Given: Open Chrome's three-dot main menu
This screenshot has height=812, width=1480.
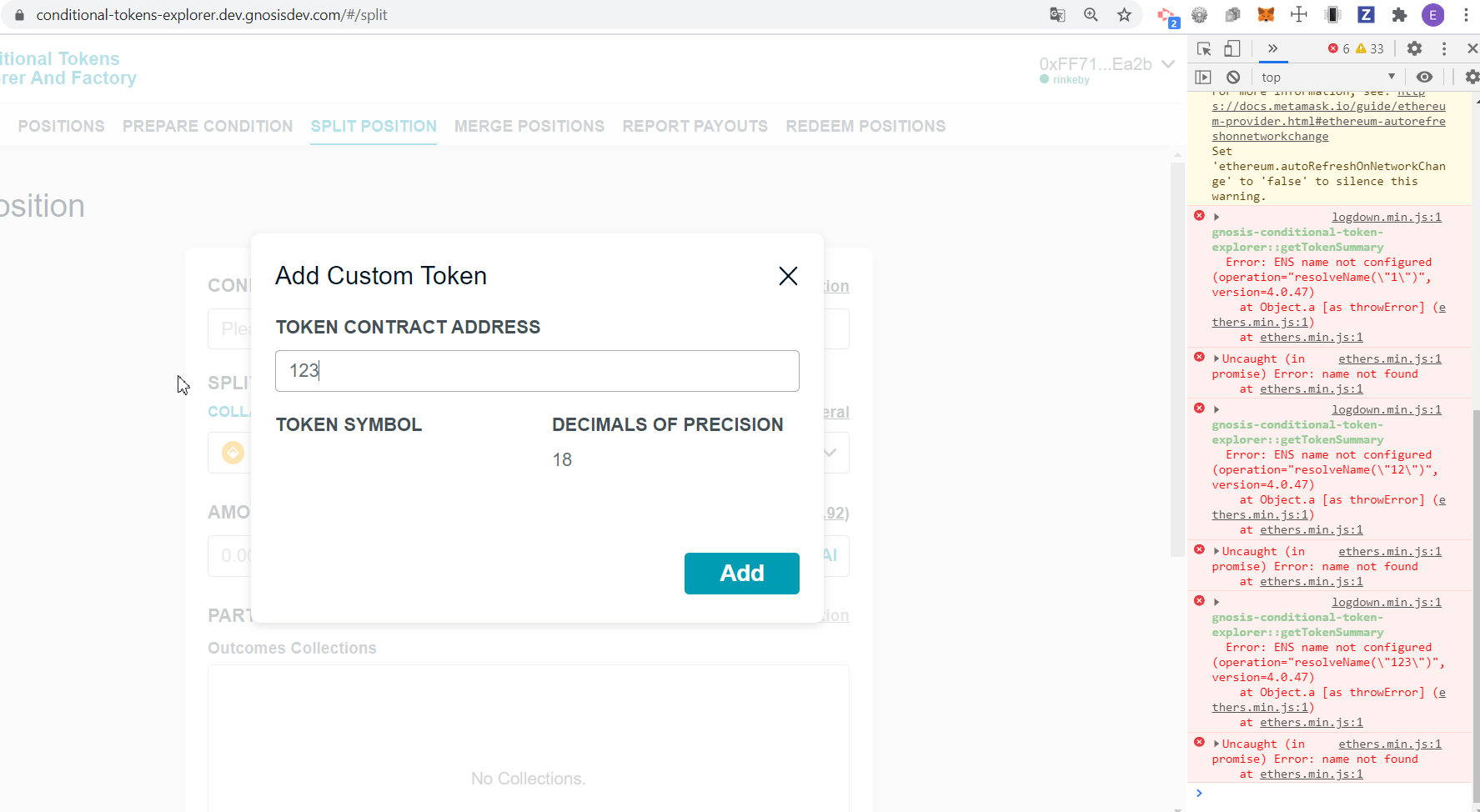Looking at the screenshot, I should pyautogui.click(x=1466, y=14).
